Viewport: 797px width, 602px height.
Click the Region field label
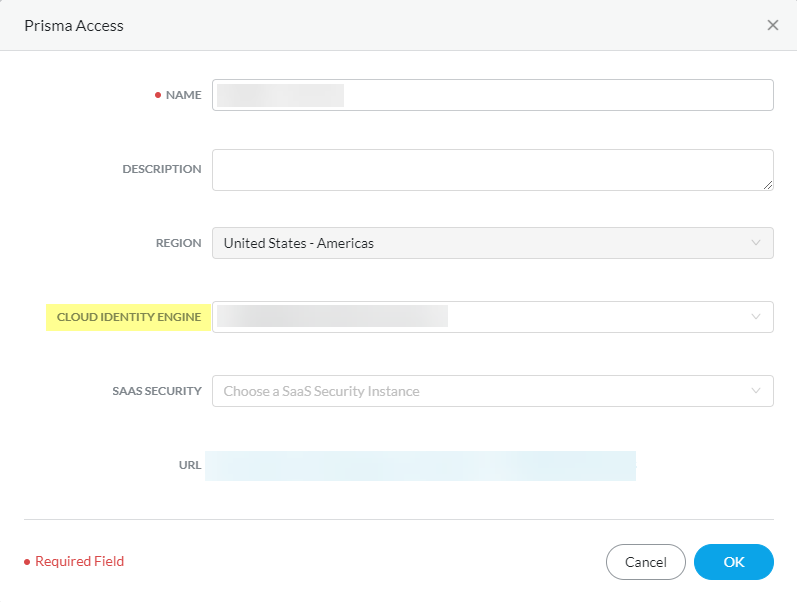(x=178, y=243)
